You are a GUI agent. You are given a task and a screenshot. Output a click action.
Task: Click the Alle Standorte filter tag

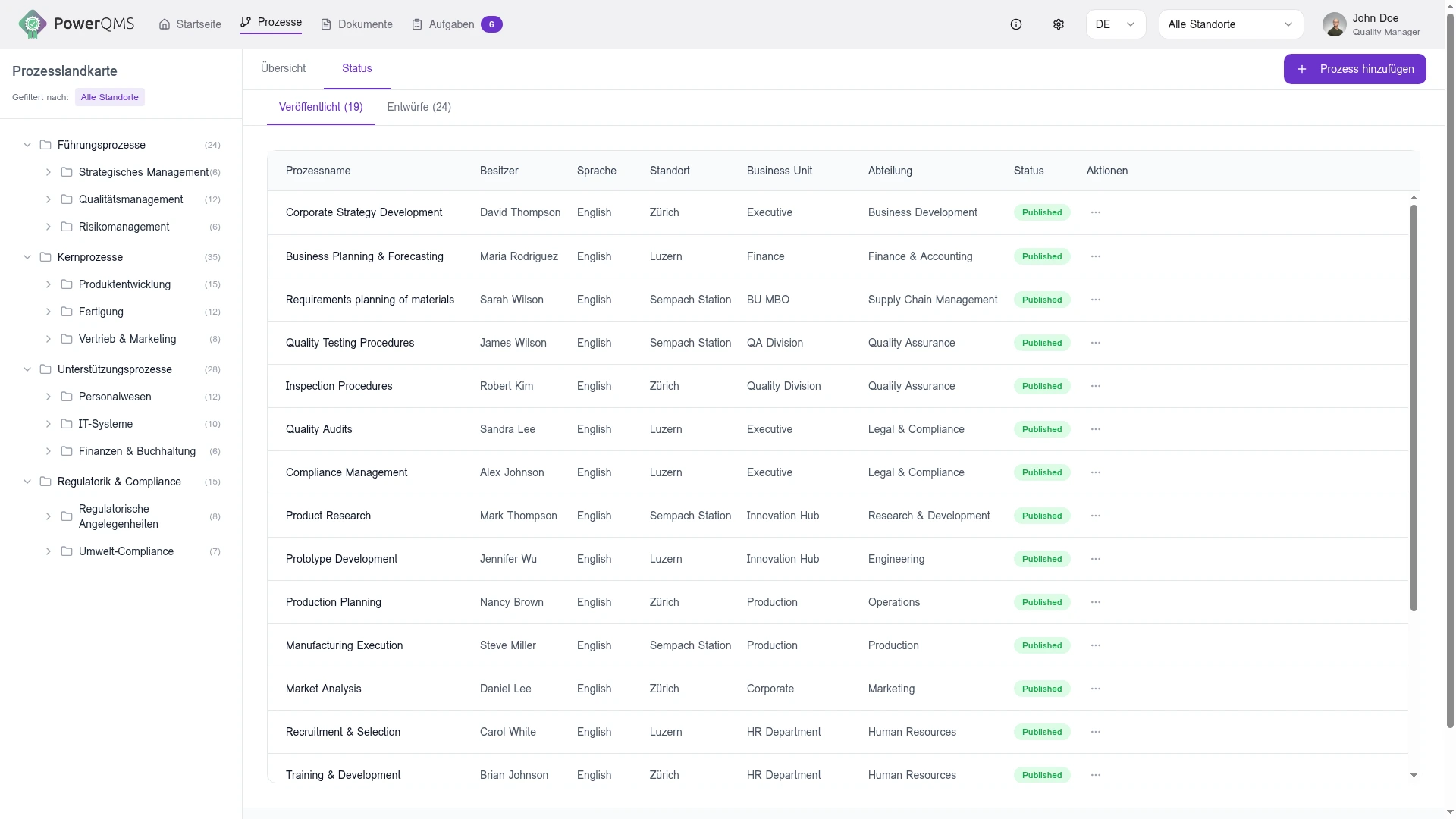[x=110, y=97]
